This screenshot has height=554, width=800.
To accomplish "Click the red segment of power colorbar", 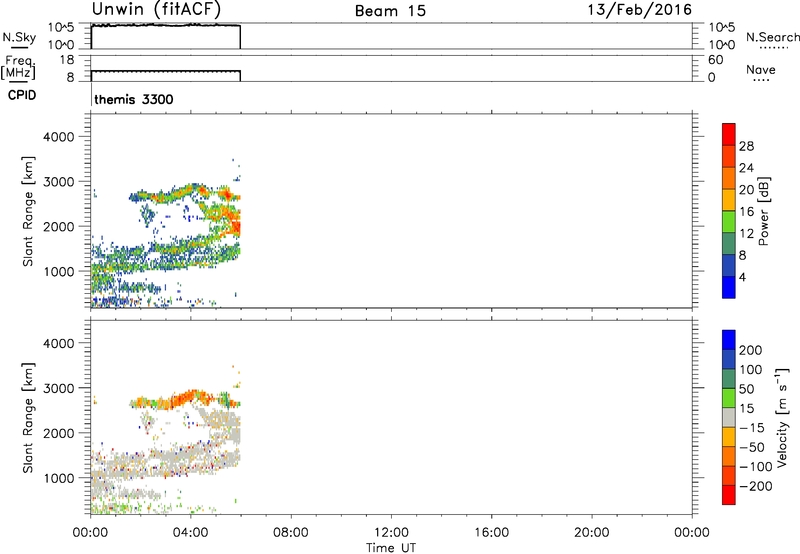I will pyautogui.click(x=729, y=134).
